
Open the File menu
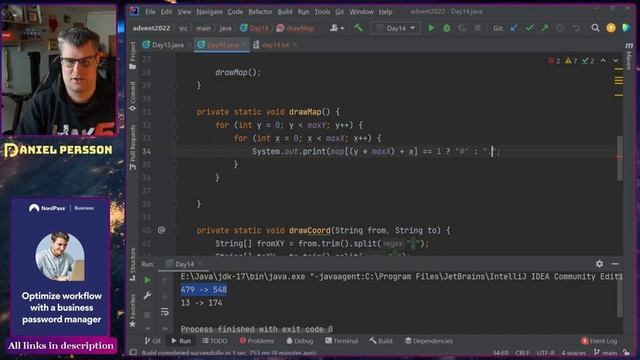pyautogui.click(x=150, y=11)
